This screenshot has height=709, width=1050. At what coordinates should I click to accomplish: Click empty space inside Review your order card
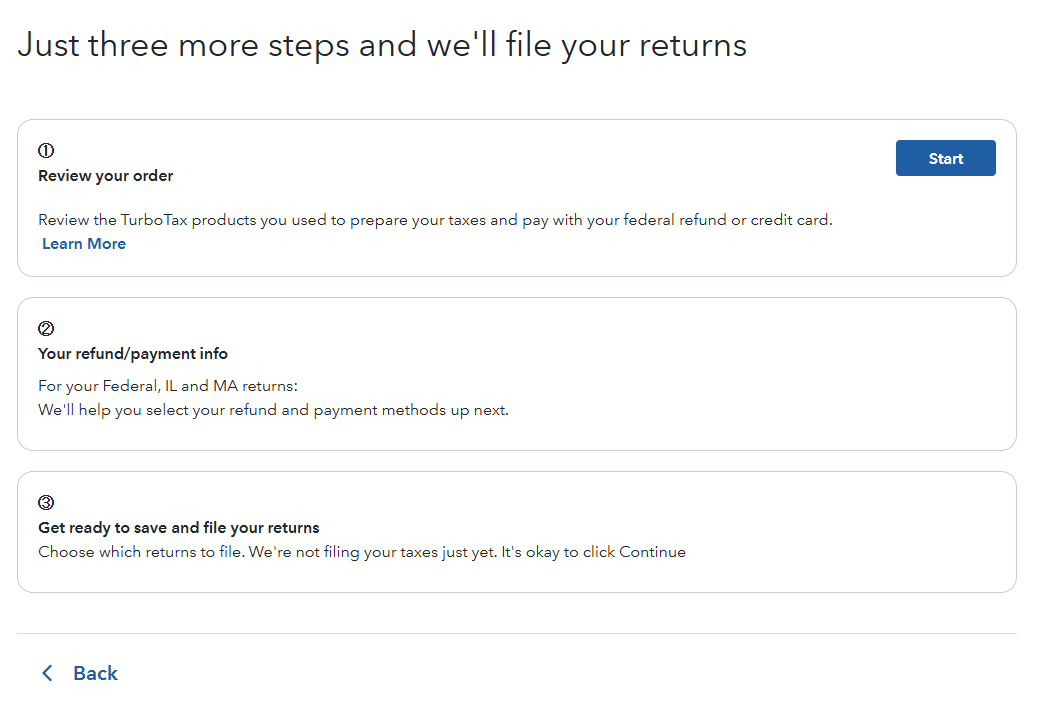600,170
